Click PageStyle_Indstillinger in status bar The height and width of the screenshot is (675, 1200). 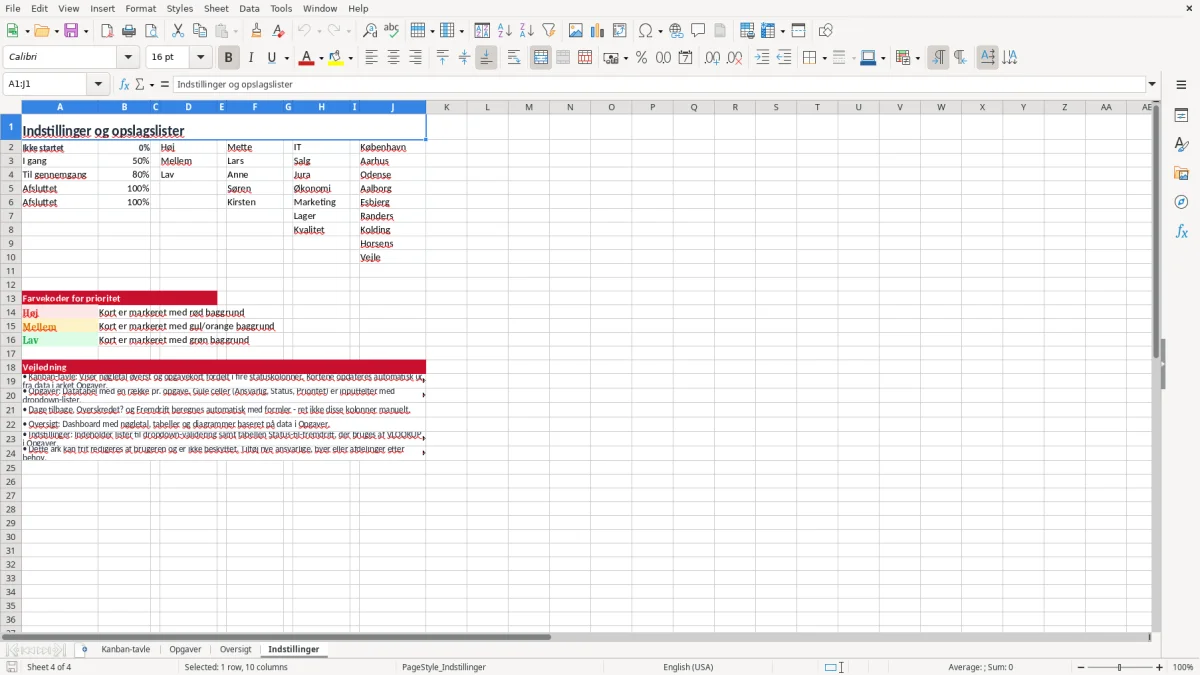(443, 667)
